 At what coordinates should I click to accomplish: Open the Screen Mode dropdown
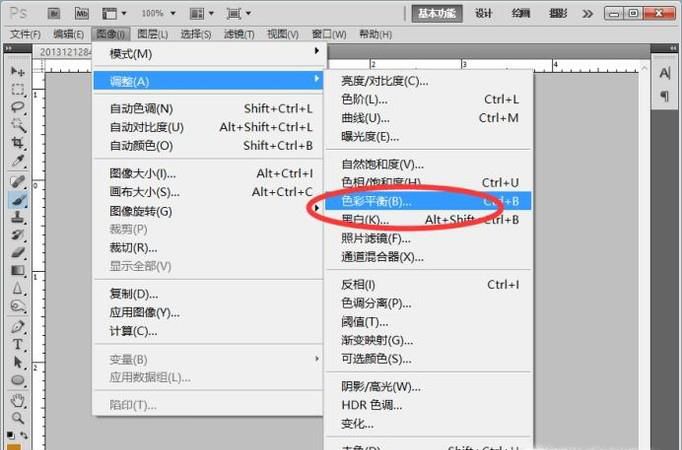pos(239,13)
